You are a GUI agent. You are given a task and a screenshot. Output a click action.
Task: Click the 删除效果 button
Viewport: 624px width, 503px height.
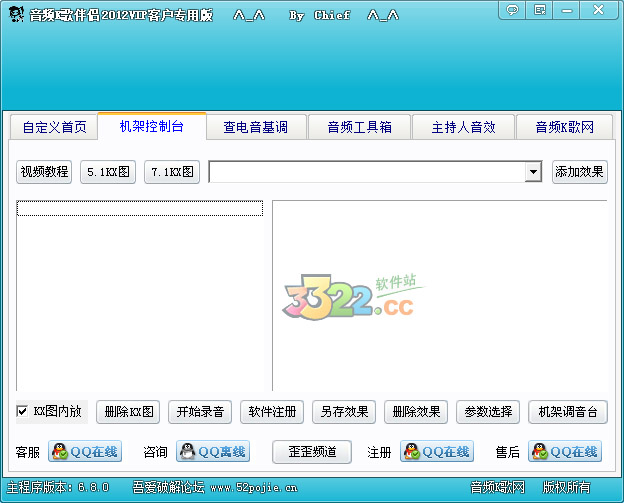pyautogui.click(x=416, y=412)
